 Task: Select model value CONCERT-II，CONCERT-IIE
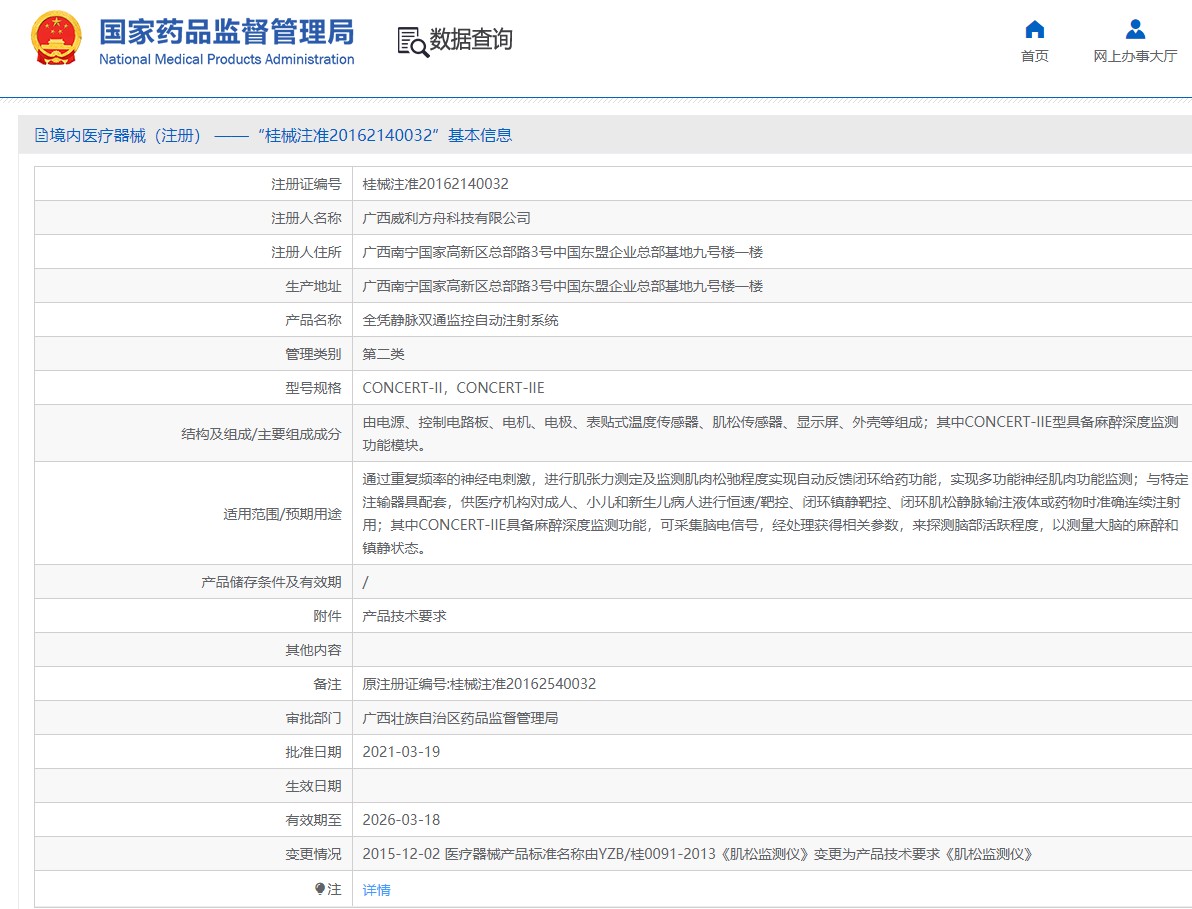(x=453, y=388)
